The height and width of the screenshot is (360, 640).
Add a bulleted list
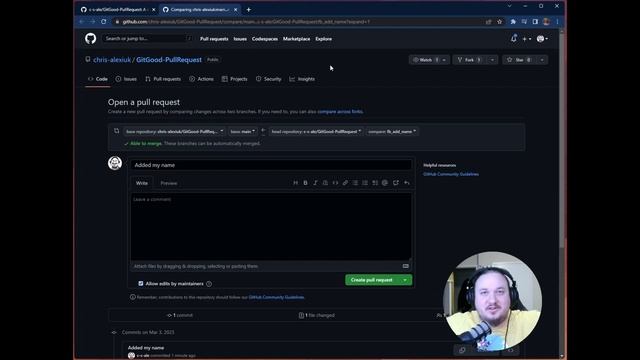(355, 183)
